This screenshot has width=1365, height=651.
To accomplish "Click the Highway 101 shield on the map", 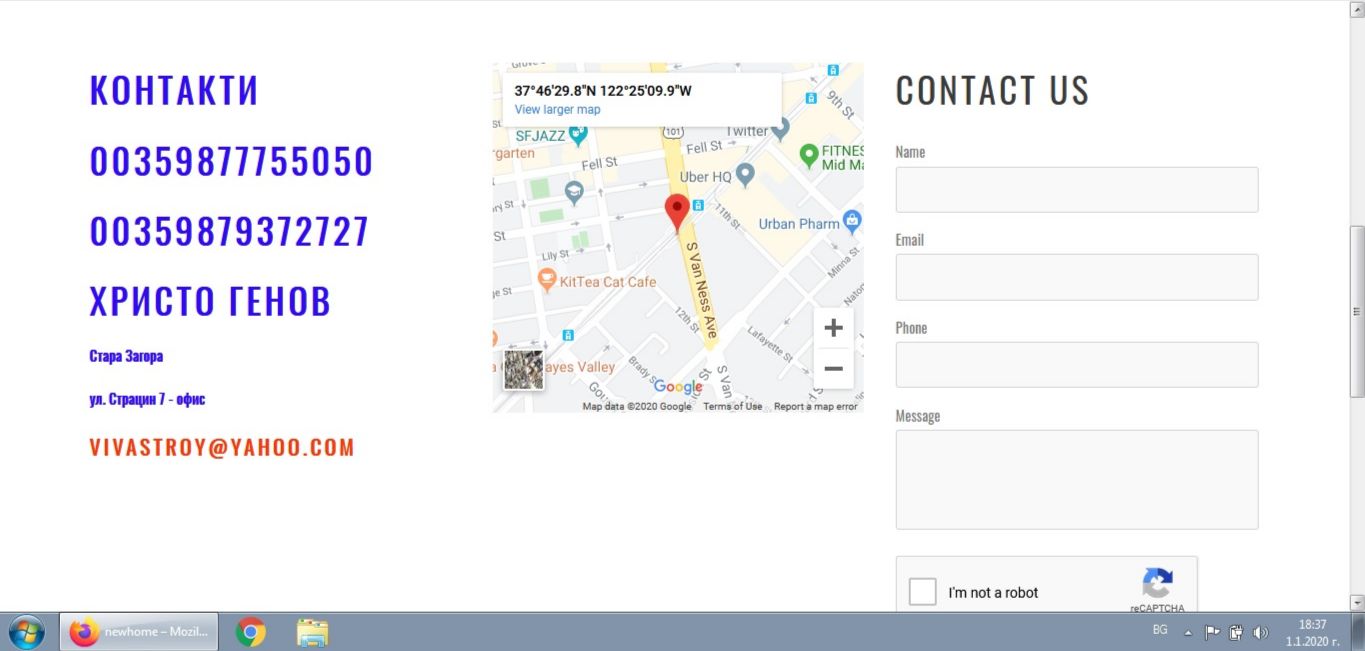I will [x=673, y=131].
